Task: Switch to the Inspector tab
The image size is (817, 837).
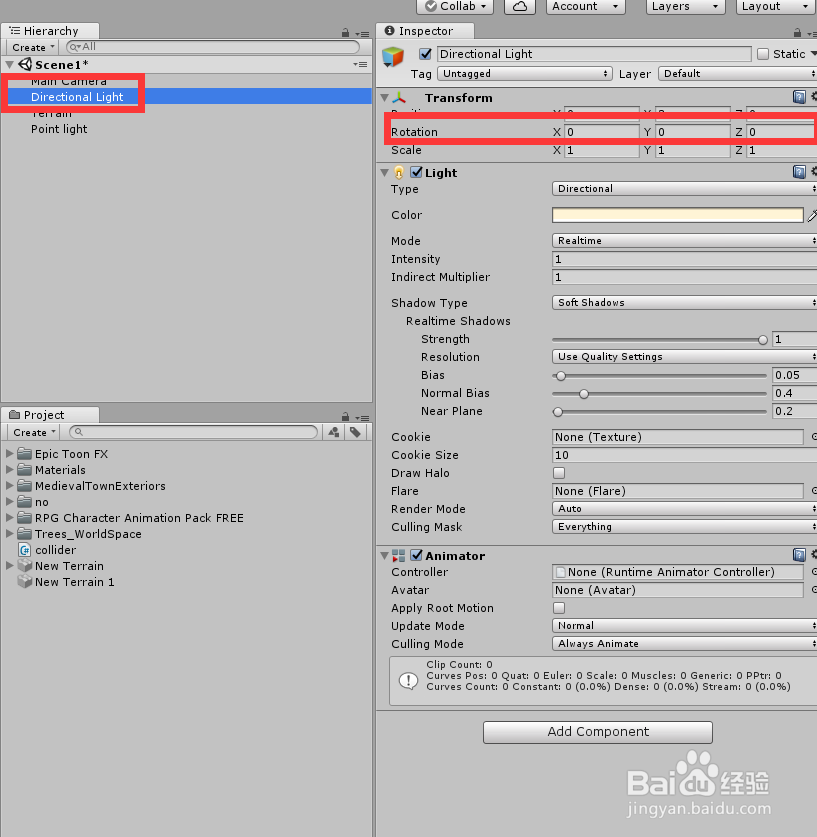Action: [x=424, y=30]
